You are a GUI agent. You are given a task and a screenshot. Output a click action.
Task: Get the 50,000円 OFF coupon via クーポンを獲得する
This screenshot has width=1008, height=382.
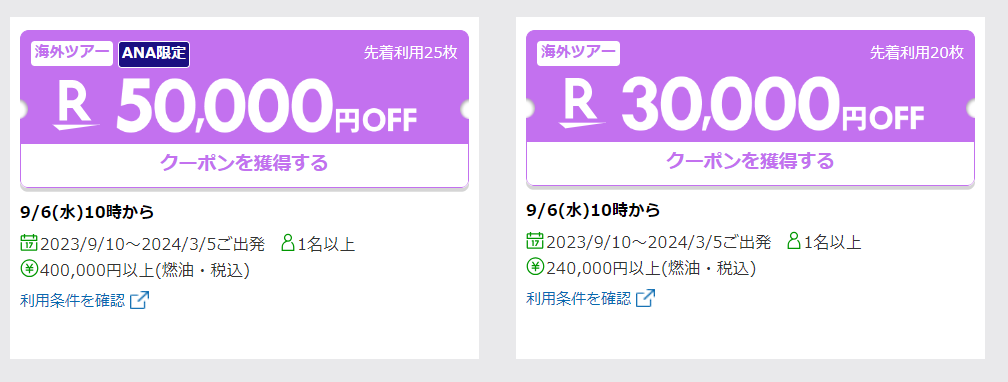tap(244, 163)
